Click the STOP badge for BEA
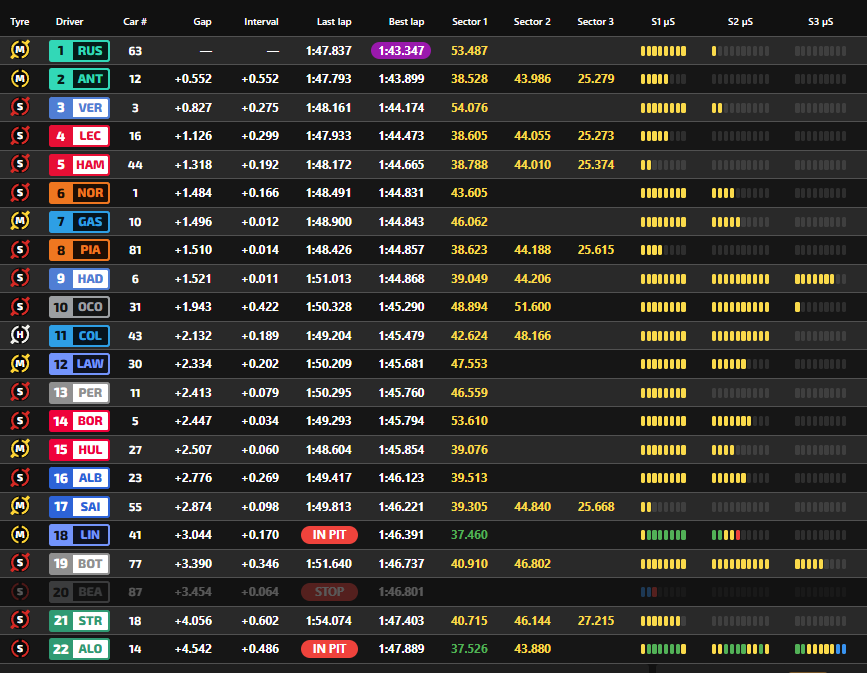This screenshot has height=673, width=867. coord(329,592)
